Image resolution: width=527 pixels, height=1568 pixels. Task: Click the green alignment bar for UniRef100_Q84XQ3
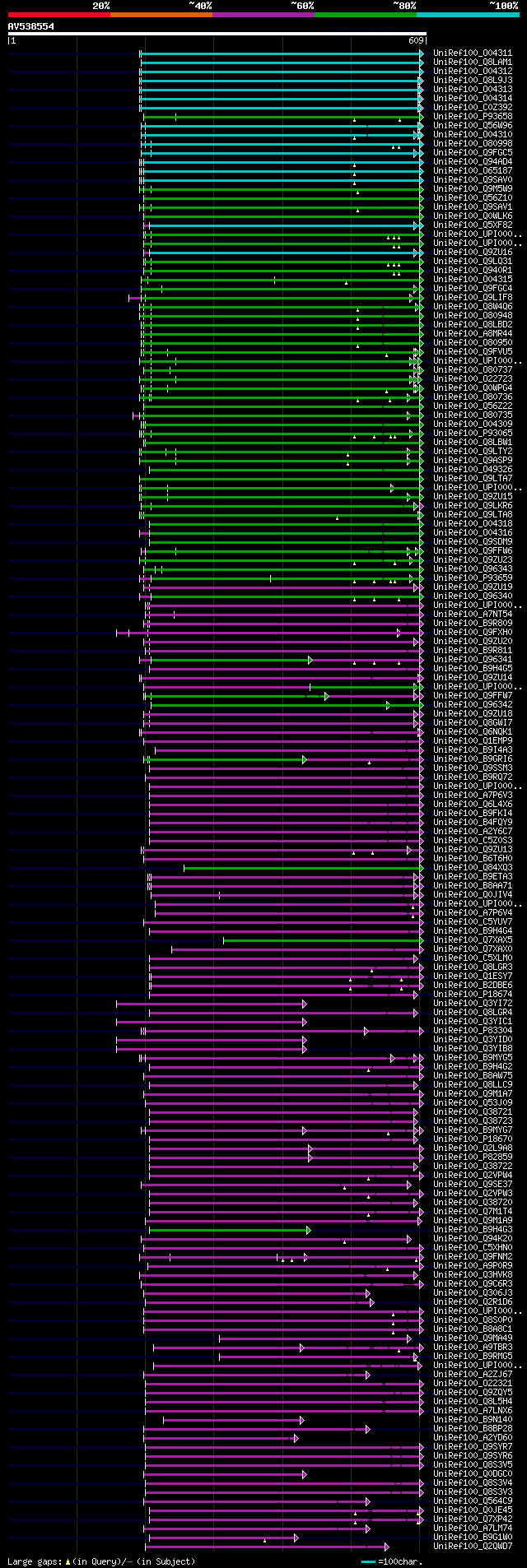pos(303,868)
